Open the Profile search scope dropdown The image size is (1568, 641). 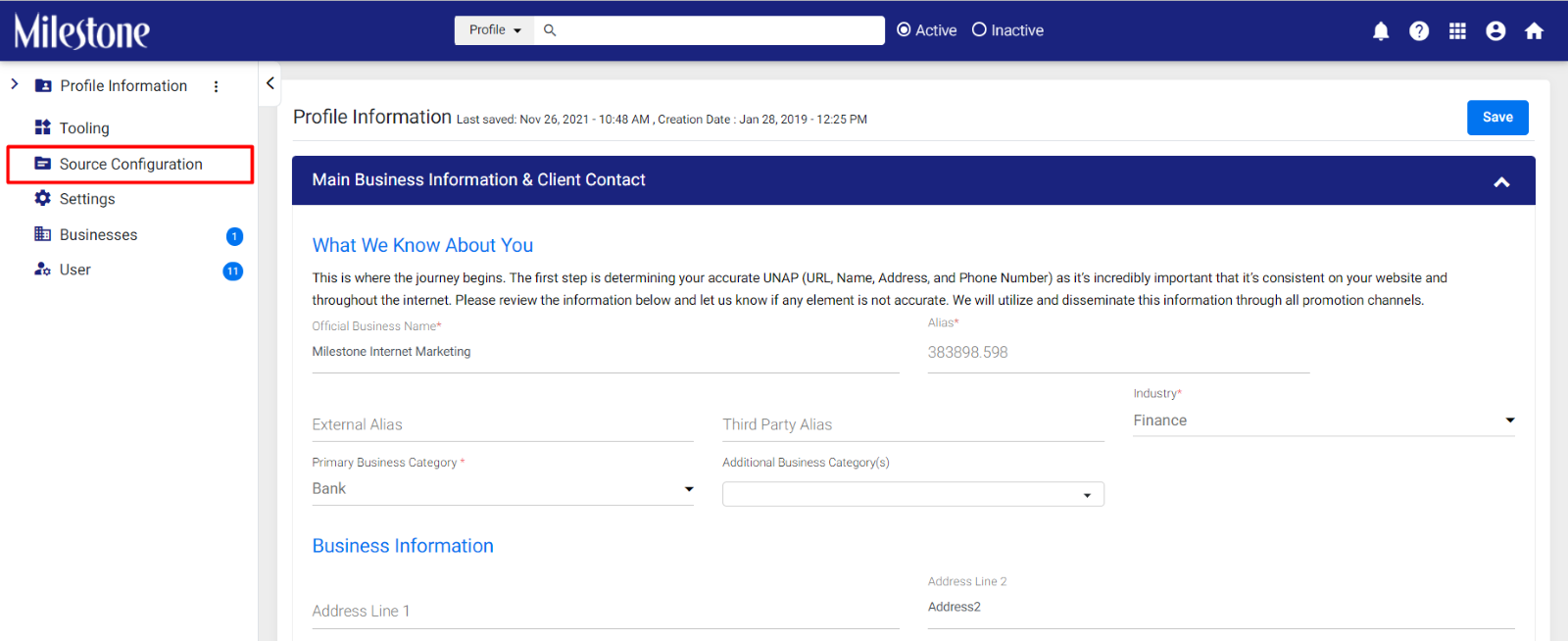click(494, 30)
